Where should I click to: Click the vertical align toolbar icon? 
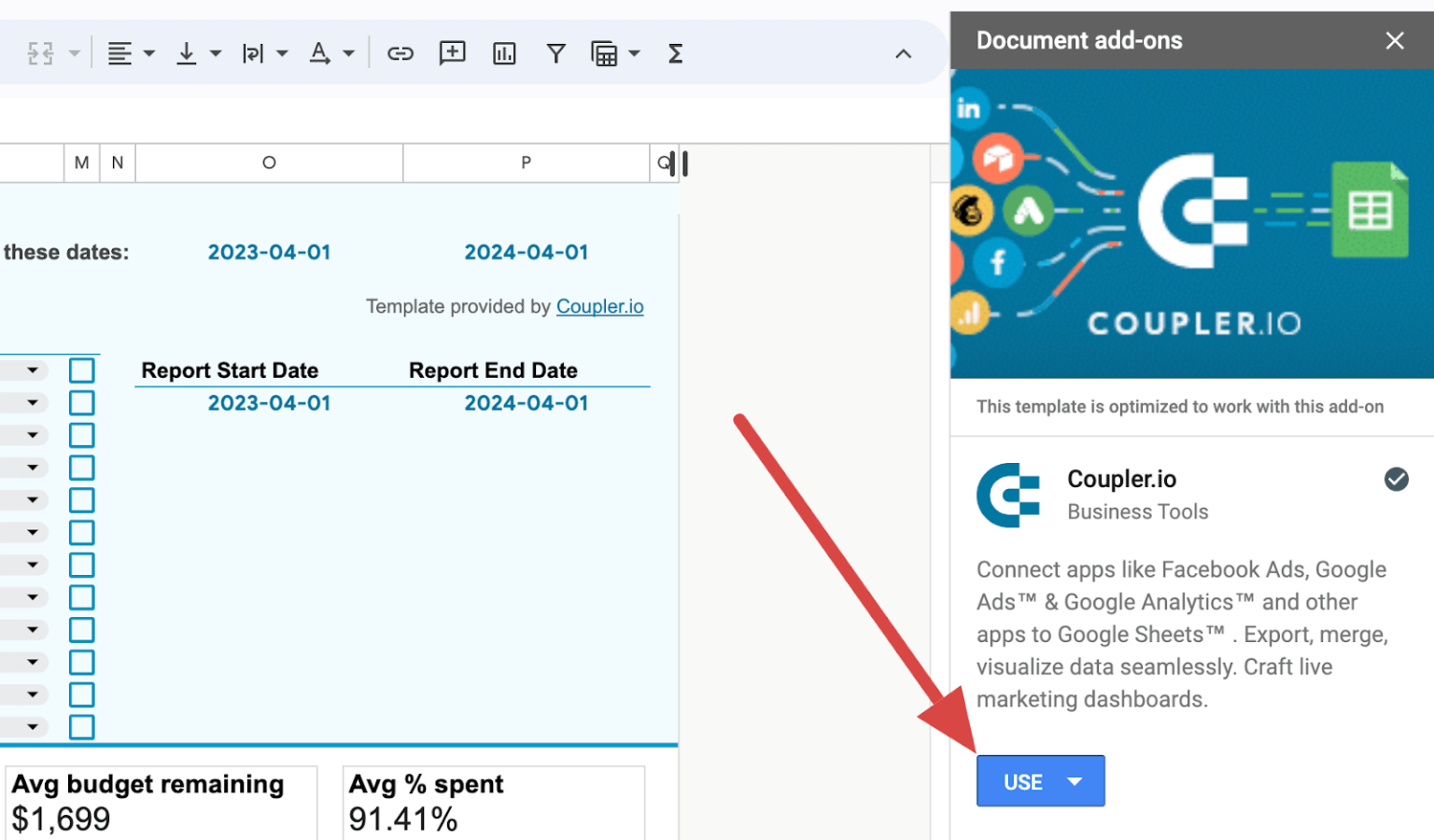click(185, 53)
